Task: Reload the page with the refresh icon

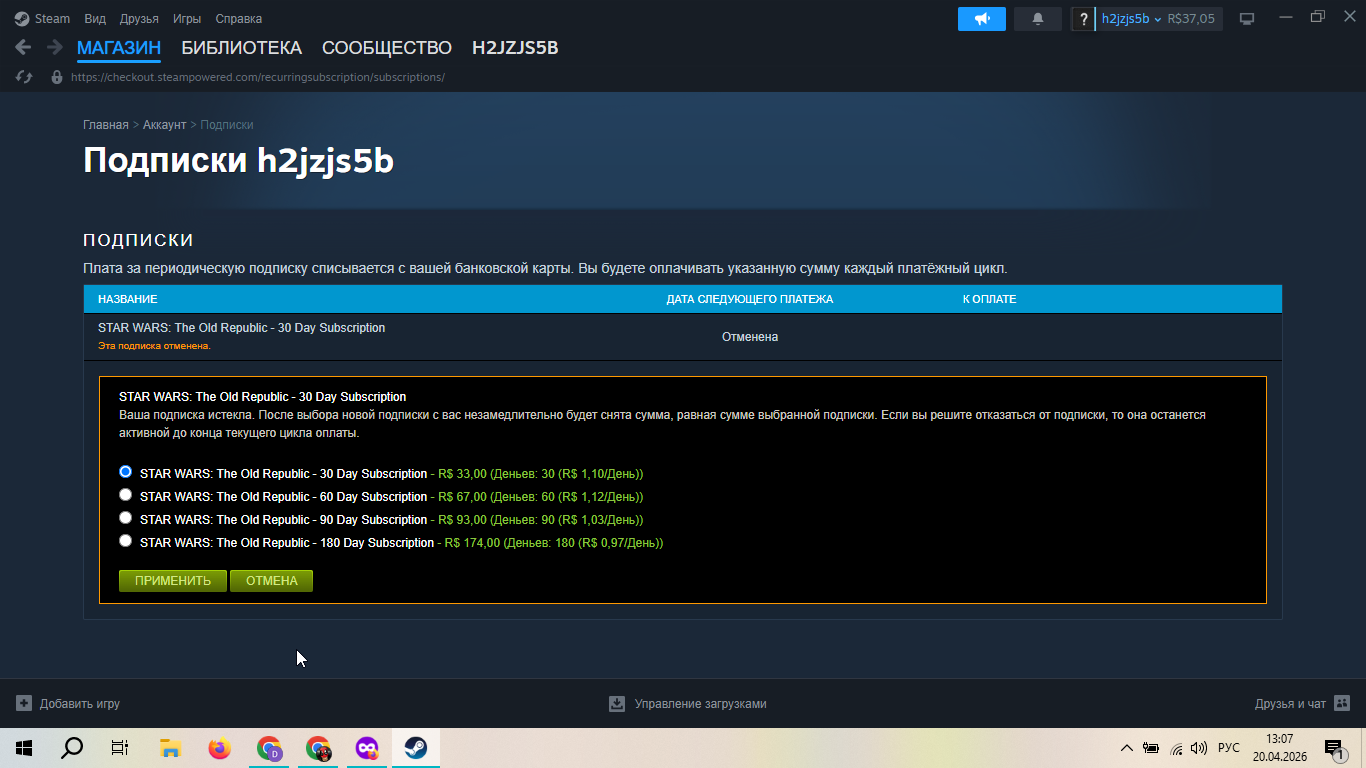Action: 24,77
